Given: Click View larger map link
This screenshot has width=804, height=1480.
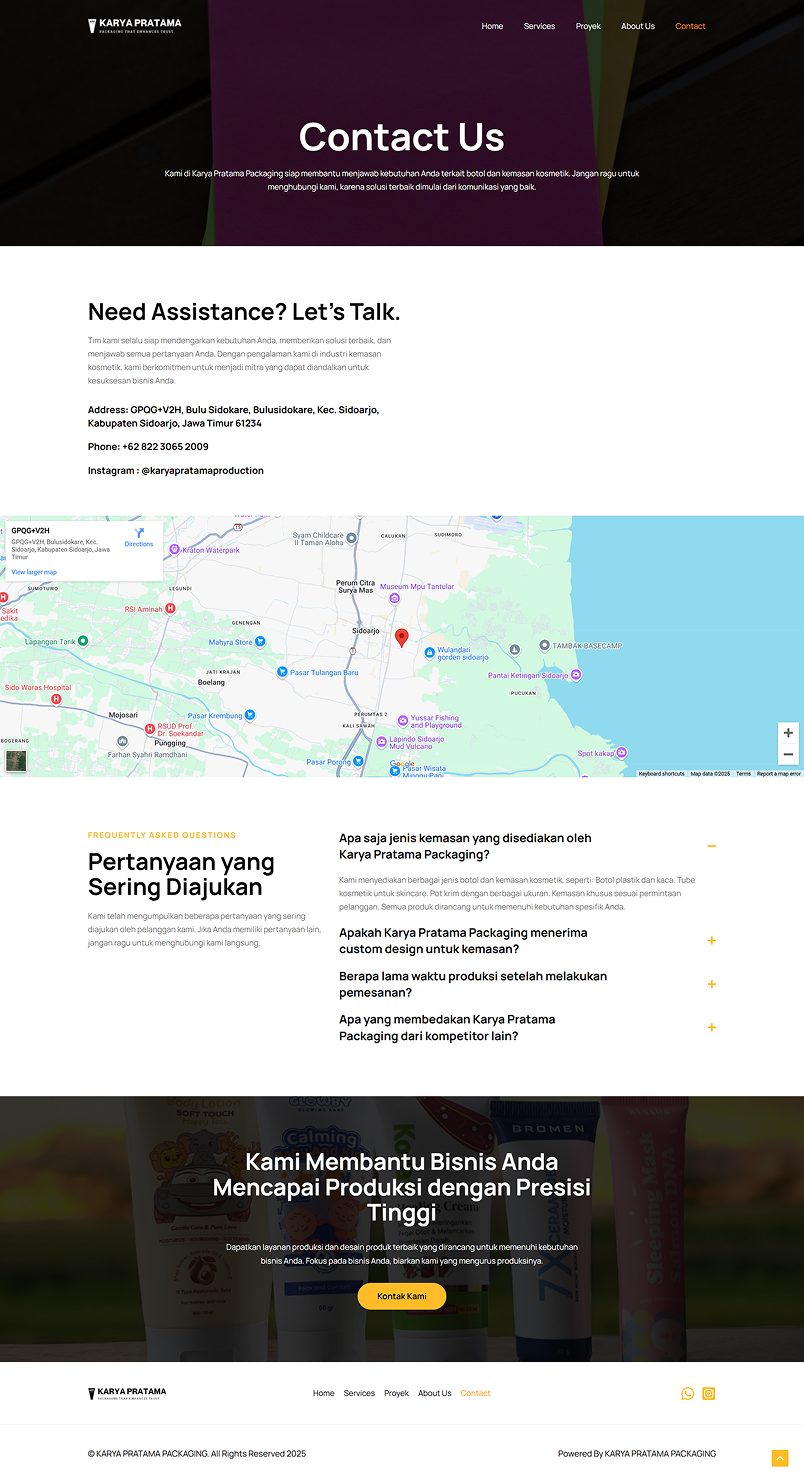Looking at the screenshot, I should pos(34,572).
